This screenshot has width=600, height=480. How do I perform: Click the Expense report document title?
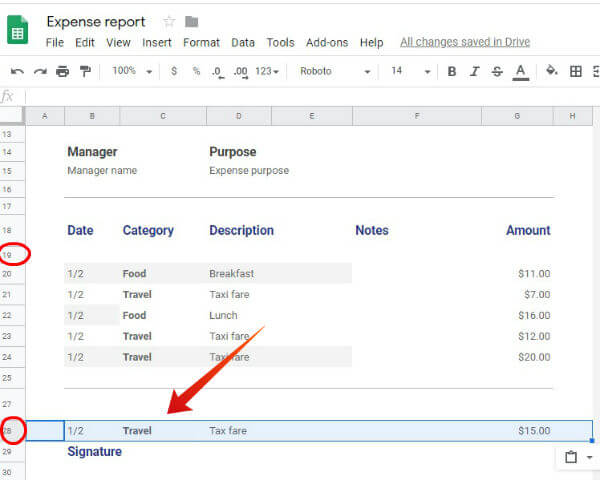click(x=96, y=22)
